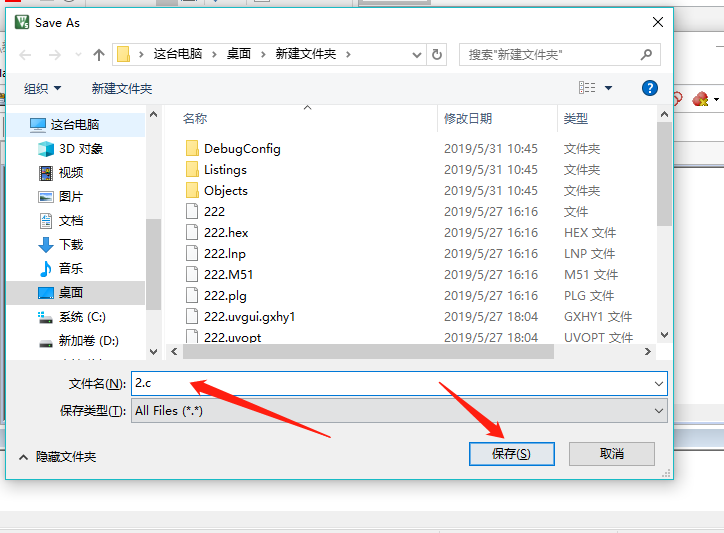The height and width of the screenshot is (533, 724).
Task: Click the 取消 button
Action: [x=612, y=454]
